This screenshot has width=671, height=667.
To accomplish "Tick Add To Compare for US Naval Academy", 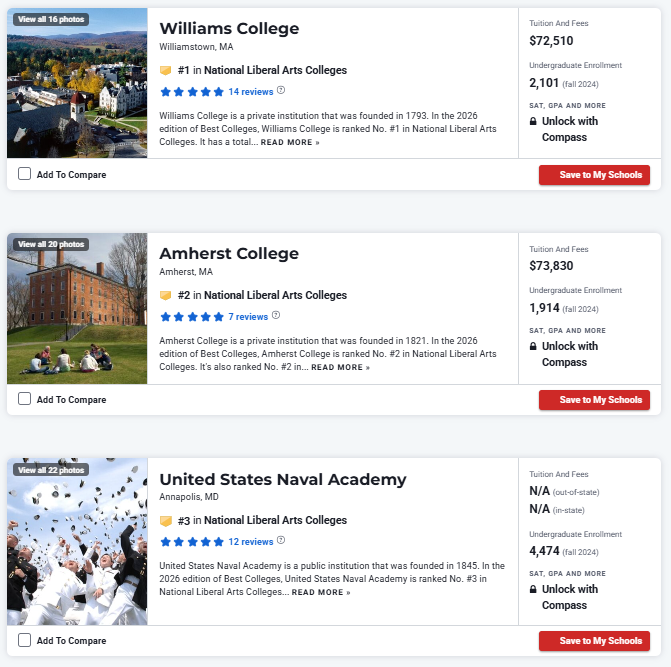I will 25,640.
